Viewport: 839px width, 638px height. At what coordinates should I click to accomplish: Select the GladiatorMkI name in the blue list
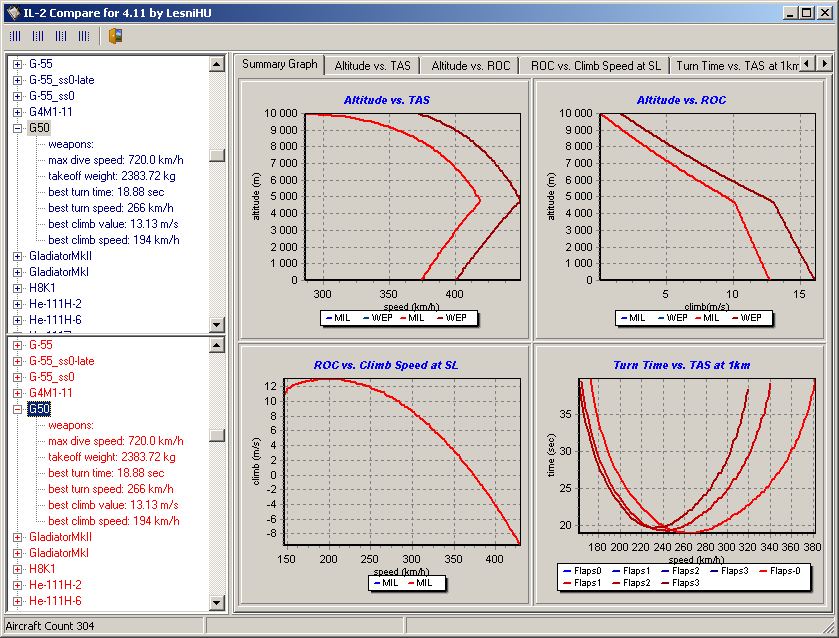[x=59, y=272]
